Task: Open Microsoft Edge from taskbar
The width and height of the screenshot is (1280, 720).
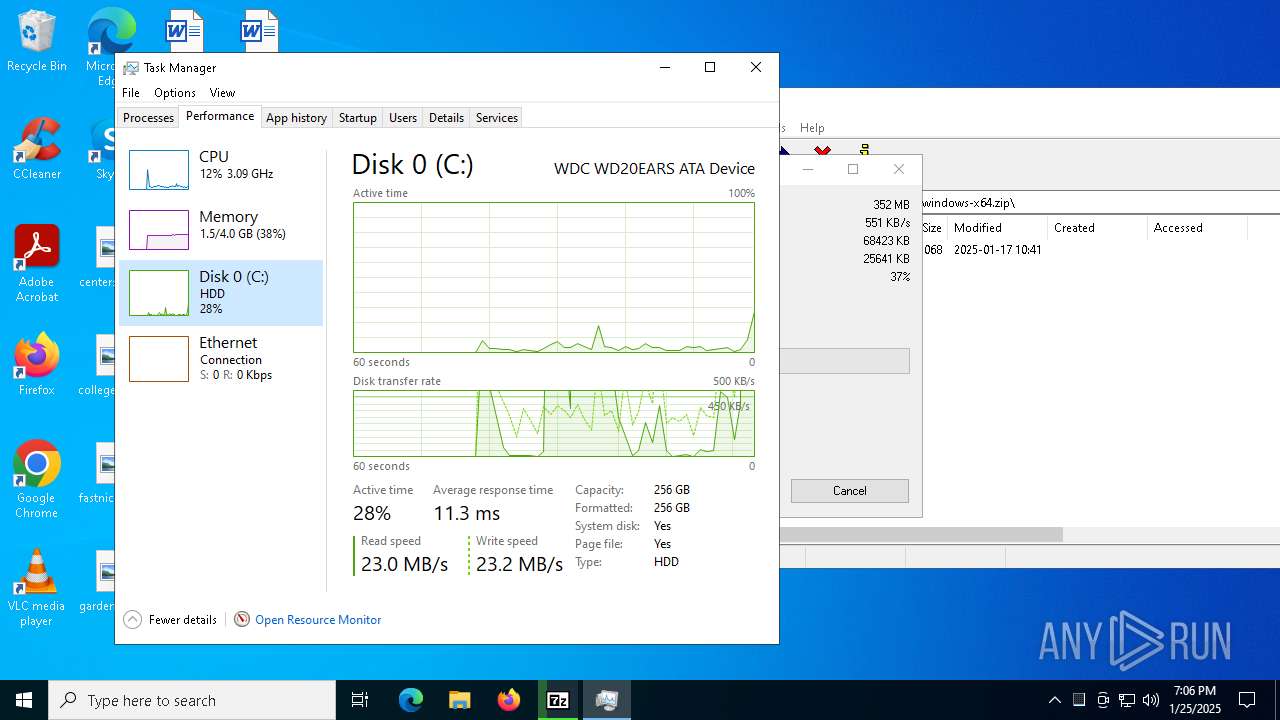Action: tap(411, 700)
